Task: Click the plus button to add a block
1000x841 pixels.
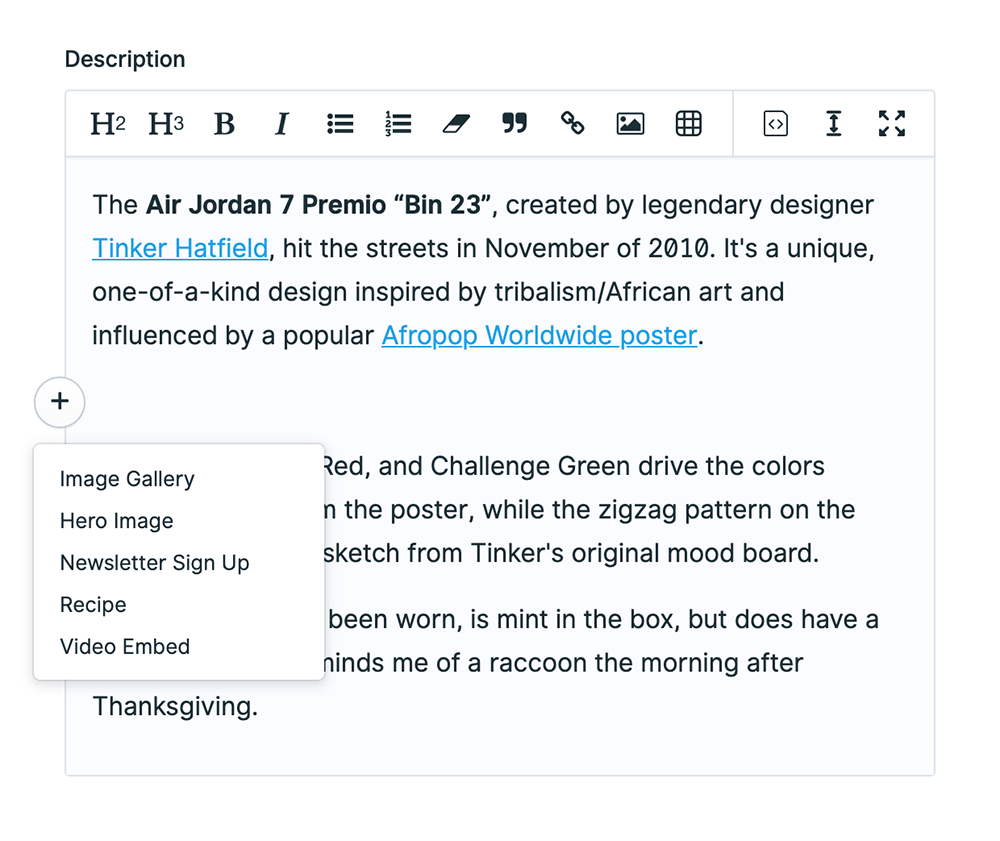Action: (x=59, y=402)
